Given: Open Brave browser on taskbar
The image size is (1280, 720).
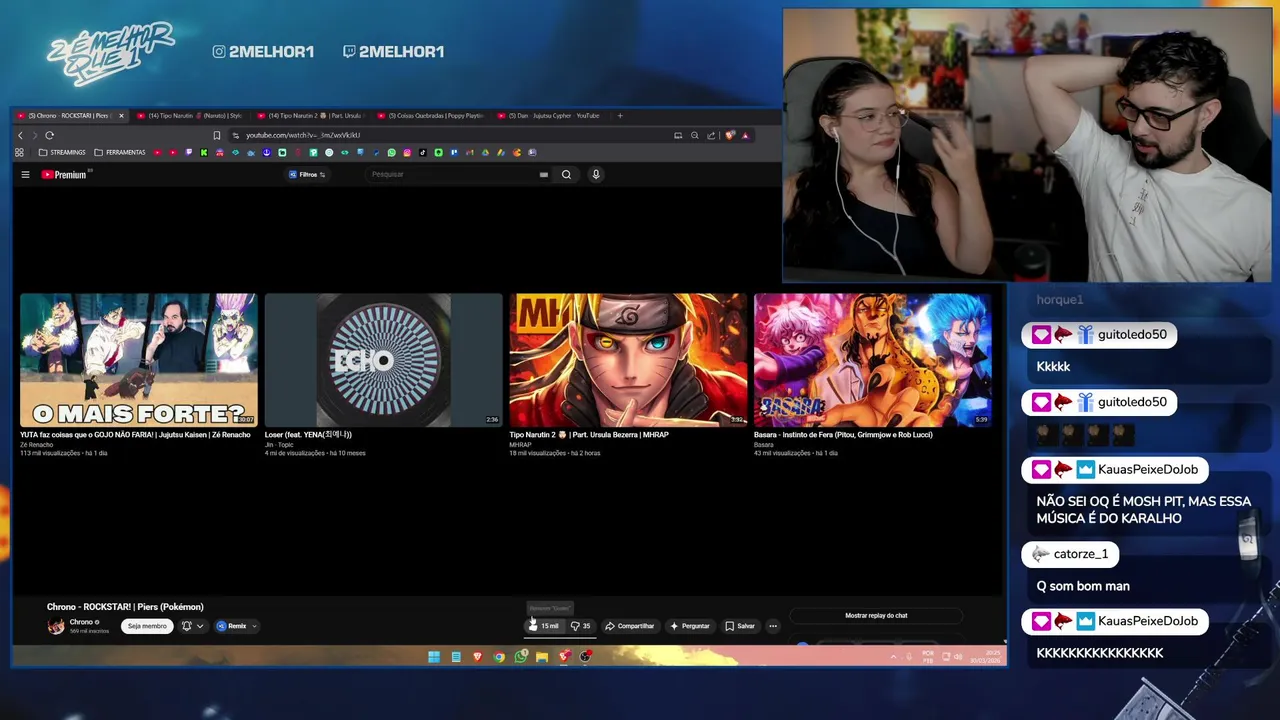Looking at the screenshot, I should [478, 657].
